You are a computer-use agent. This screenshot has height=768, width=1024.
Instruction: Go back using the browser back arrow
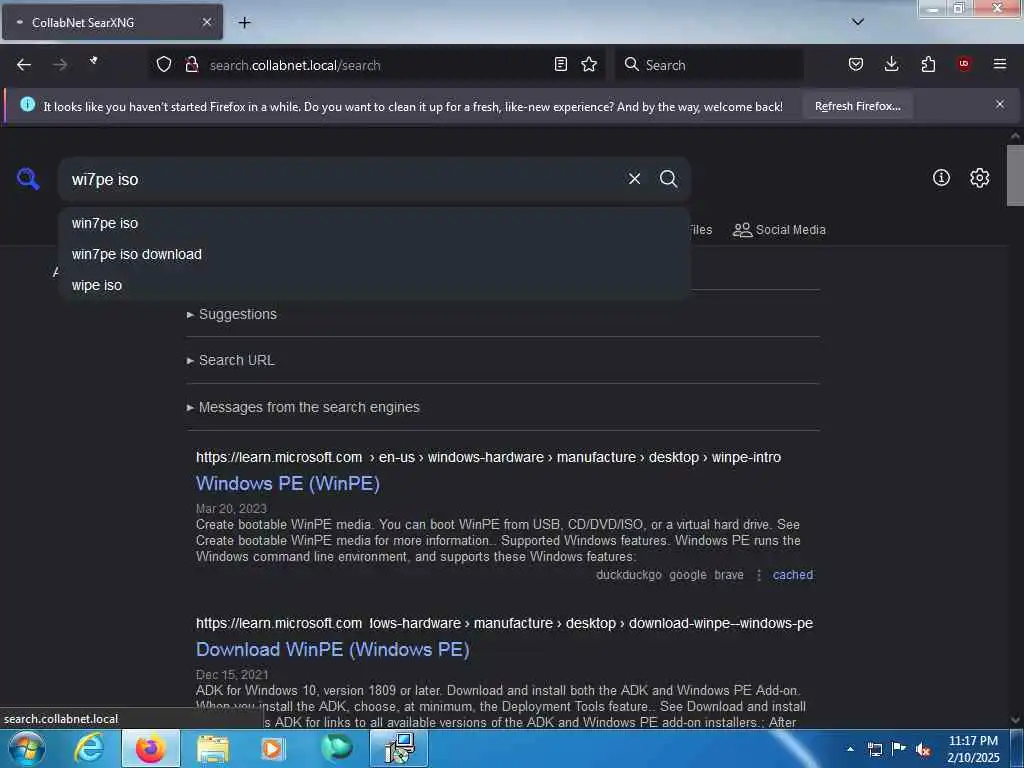[x=24, y=65]
